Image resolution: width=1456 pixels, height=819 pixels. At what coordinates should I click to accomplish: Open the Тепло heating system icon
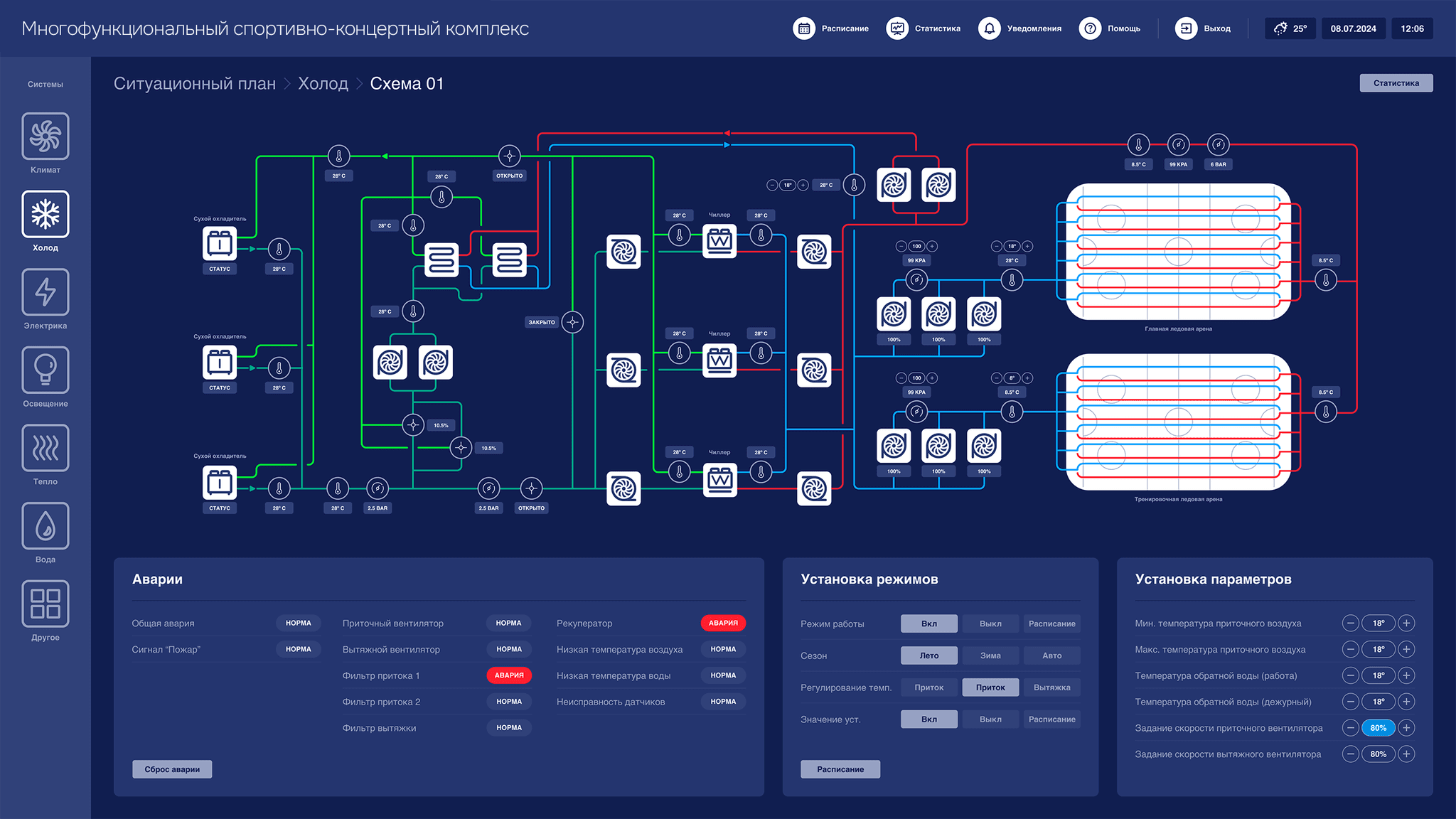(45, 448)
